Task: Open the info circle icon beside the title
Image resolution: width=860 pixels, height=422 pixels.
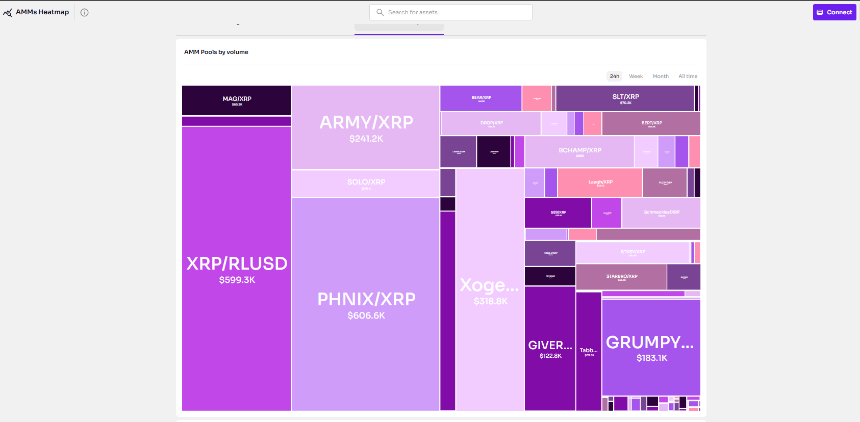Action: click(x=84, y=13)
